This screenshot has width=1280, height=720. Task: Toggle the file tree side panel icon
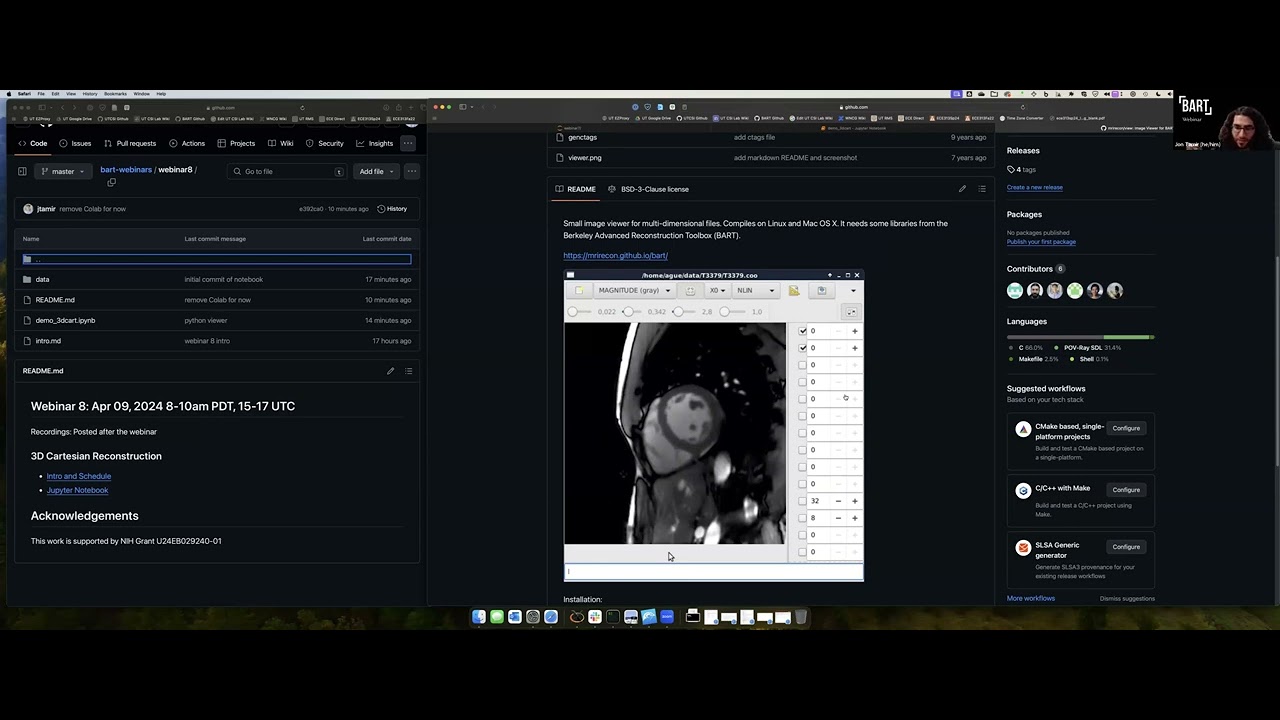[x=22, y=171]
